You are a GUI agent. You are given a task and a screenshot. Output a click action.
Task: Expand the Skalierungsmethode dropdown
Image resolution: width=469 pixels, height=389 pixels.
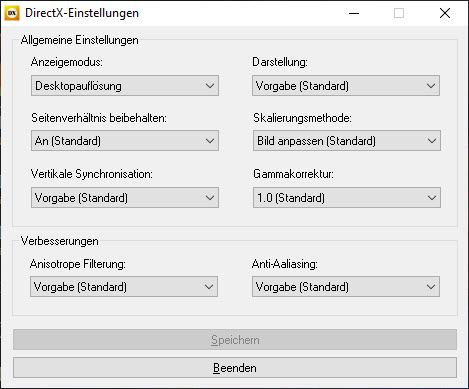(x=347, y=141)
